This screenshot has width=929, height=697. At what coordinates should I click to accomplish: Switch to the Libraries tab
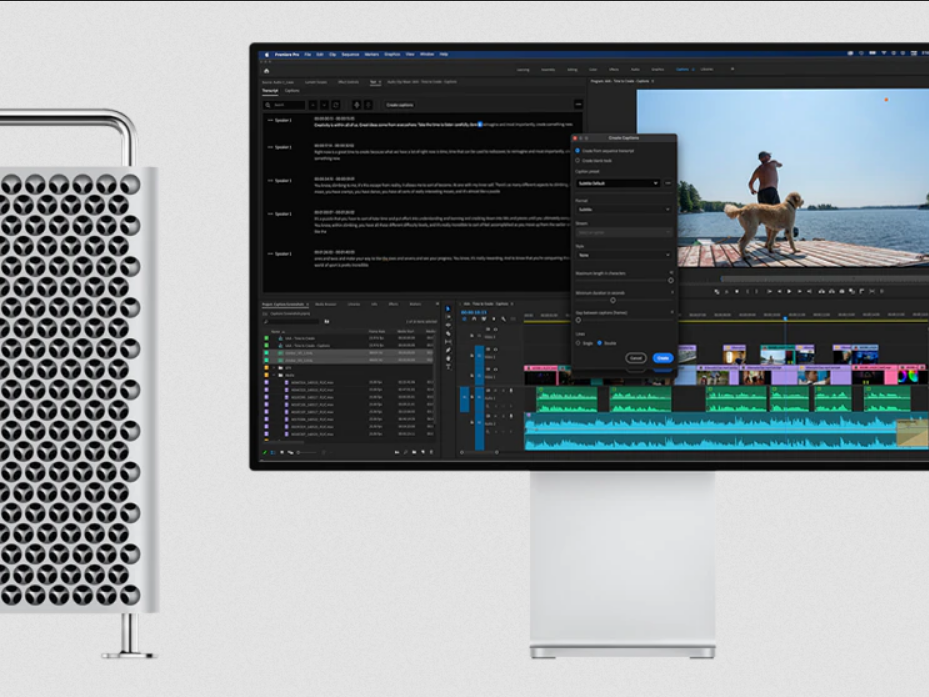[354, 304]
